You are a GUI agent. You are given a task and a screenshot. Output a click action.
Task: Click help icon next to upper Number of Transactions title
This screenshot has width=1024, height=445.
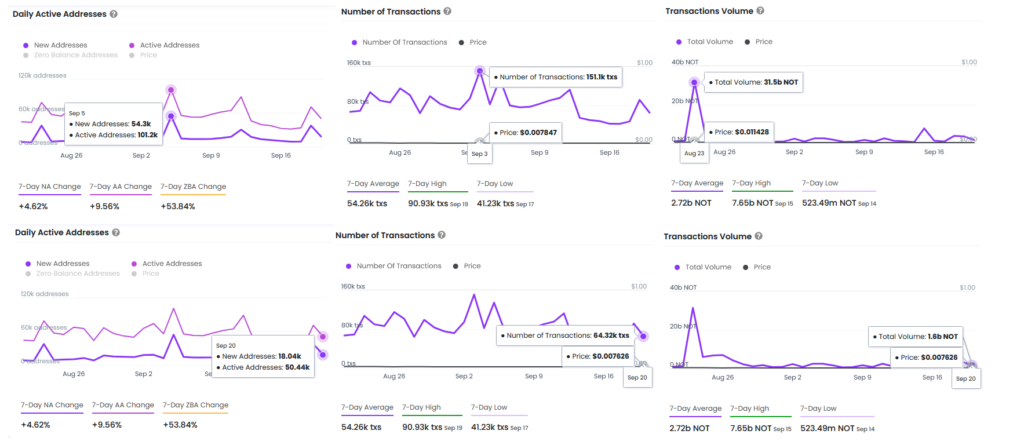447,11
